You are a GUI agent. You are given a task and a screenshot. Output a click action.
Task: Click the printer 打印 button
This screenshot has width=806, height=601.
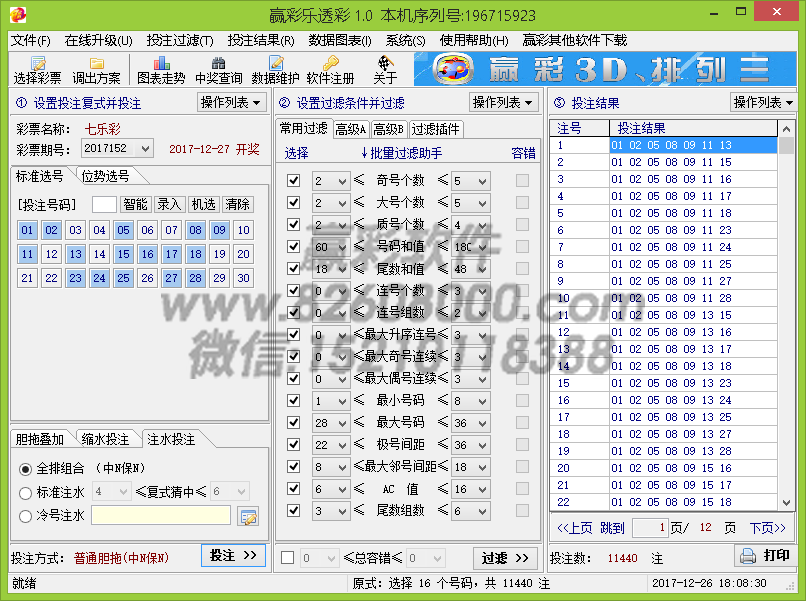click(x=765, y=556)
